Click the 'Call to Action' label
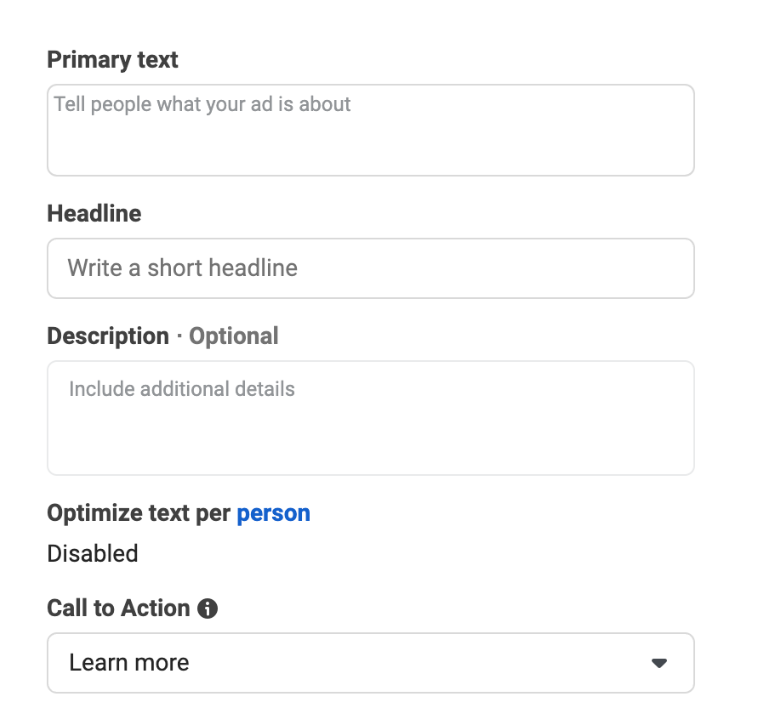The width and height of the screenshot is (758, 712). (118, 608)
